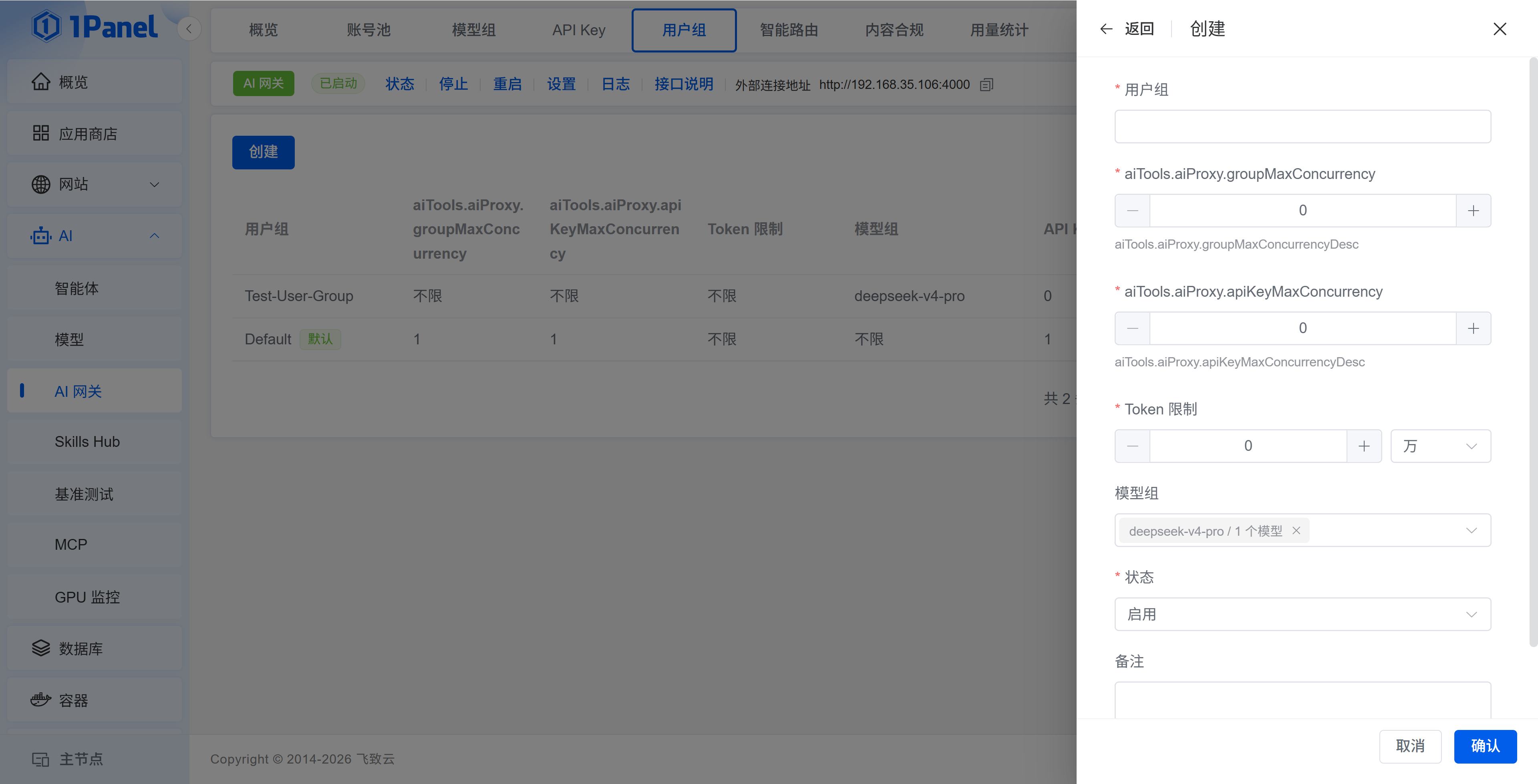Click the groupMaxConcurrency number field
The width and height of the screenshot is (1538, 784).
(1302, 210)
